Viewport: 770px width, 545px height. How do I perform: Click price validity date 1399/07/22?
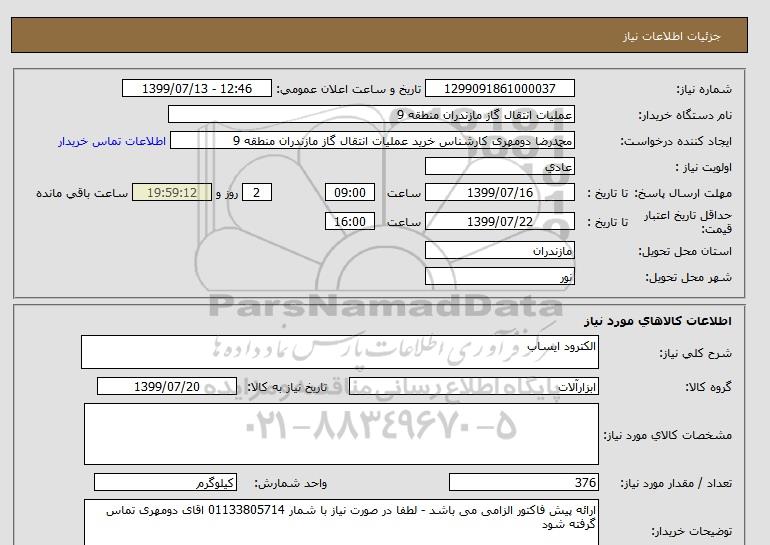coord(499,221)
